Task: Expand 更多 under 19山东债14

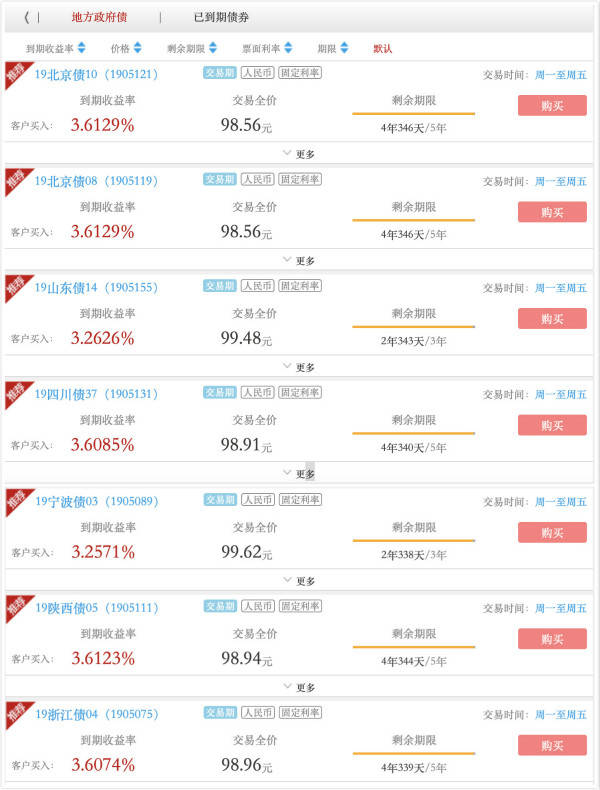Action: 299,367
